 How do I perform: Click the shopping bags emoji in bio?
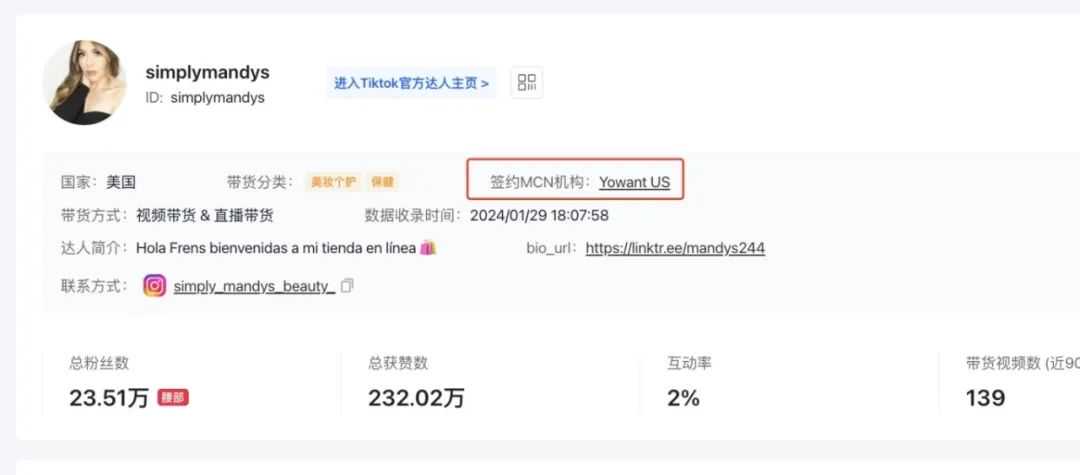click(428, 248)
